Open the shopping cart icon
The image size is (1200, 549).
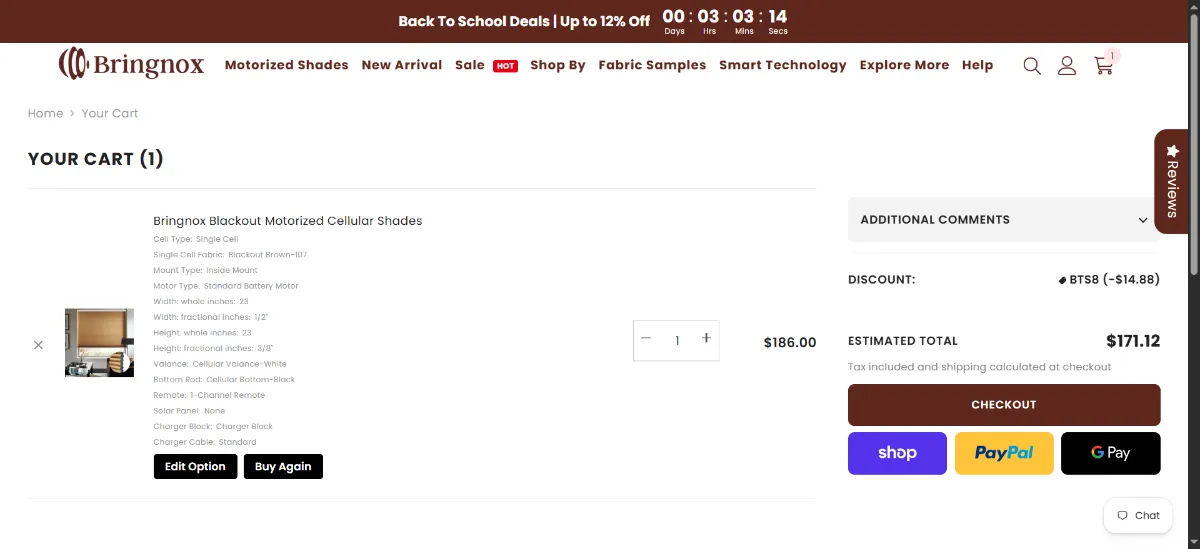pos(1104,65)
